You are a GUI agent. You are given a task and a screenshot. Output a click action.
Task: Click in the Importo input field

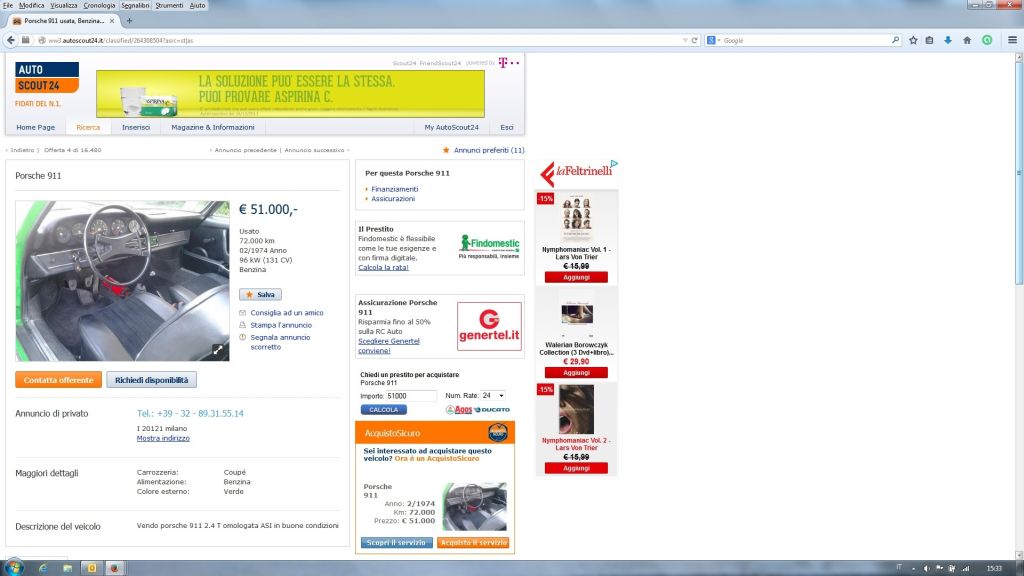pos(411,396)
